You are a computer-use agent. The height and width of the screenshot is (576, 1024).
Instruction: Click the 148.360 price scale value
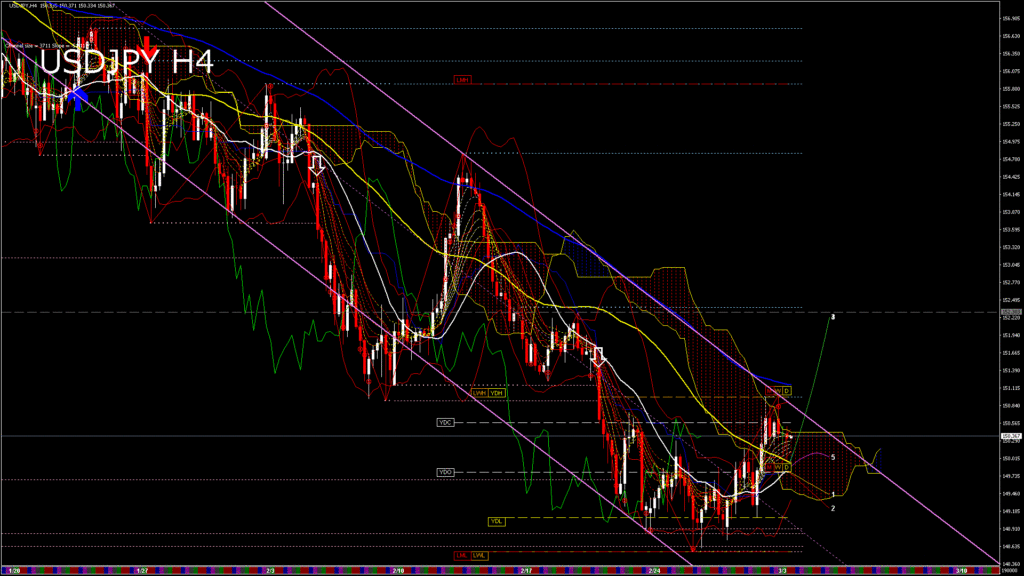click(x=1011, y=564)
